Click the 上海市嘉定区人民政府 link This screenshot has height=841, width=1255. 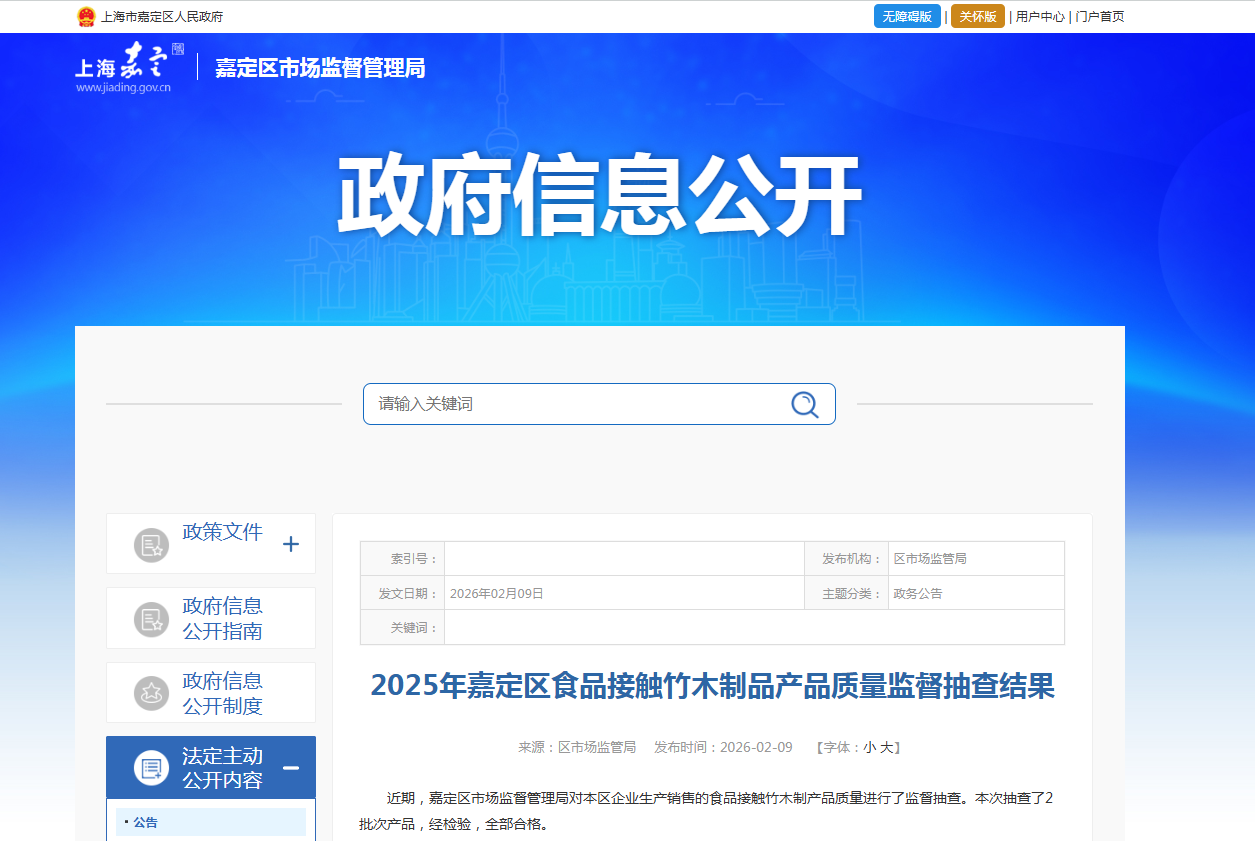coord(162,17)
